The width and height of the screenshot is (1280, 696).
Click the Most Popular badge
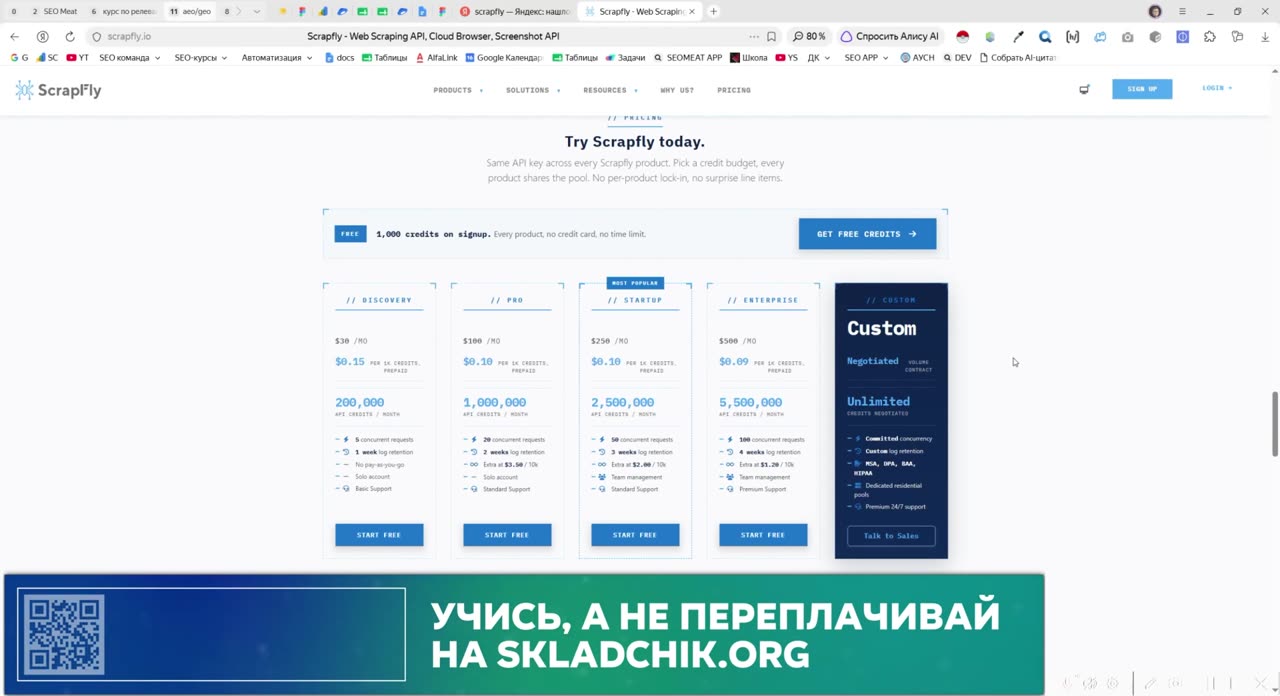634,283
